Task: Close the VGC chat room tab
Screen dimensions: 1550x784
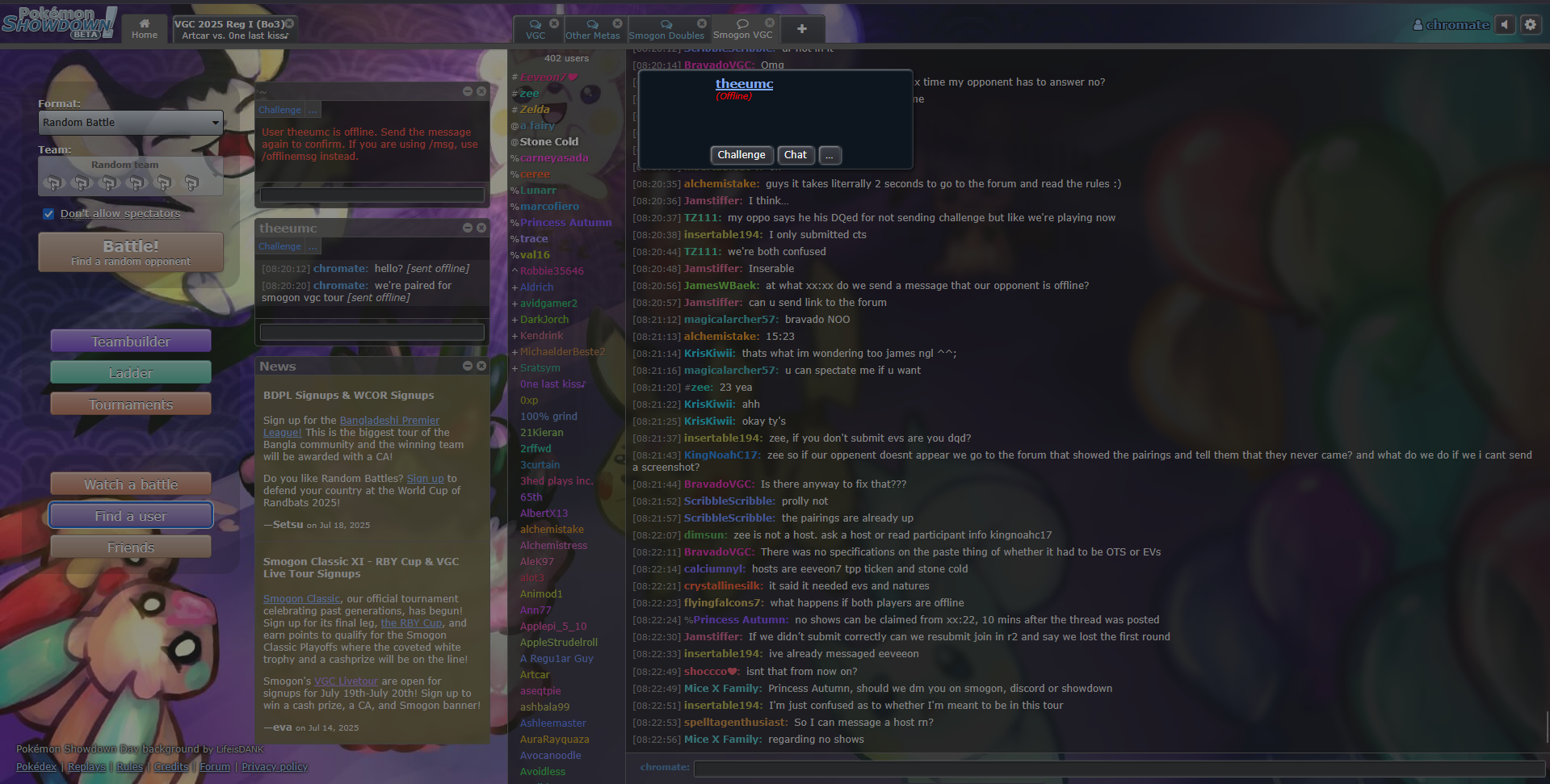Action: [554, 23]
